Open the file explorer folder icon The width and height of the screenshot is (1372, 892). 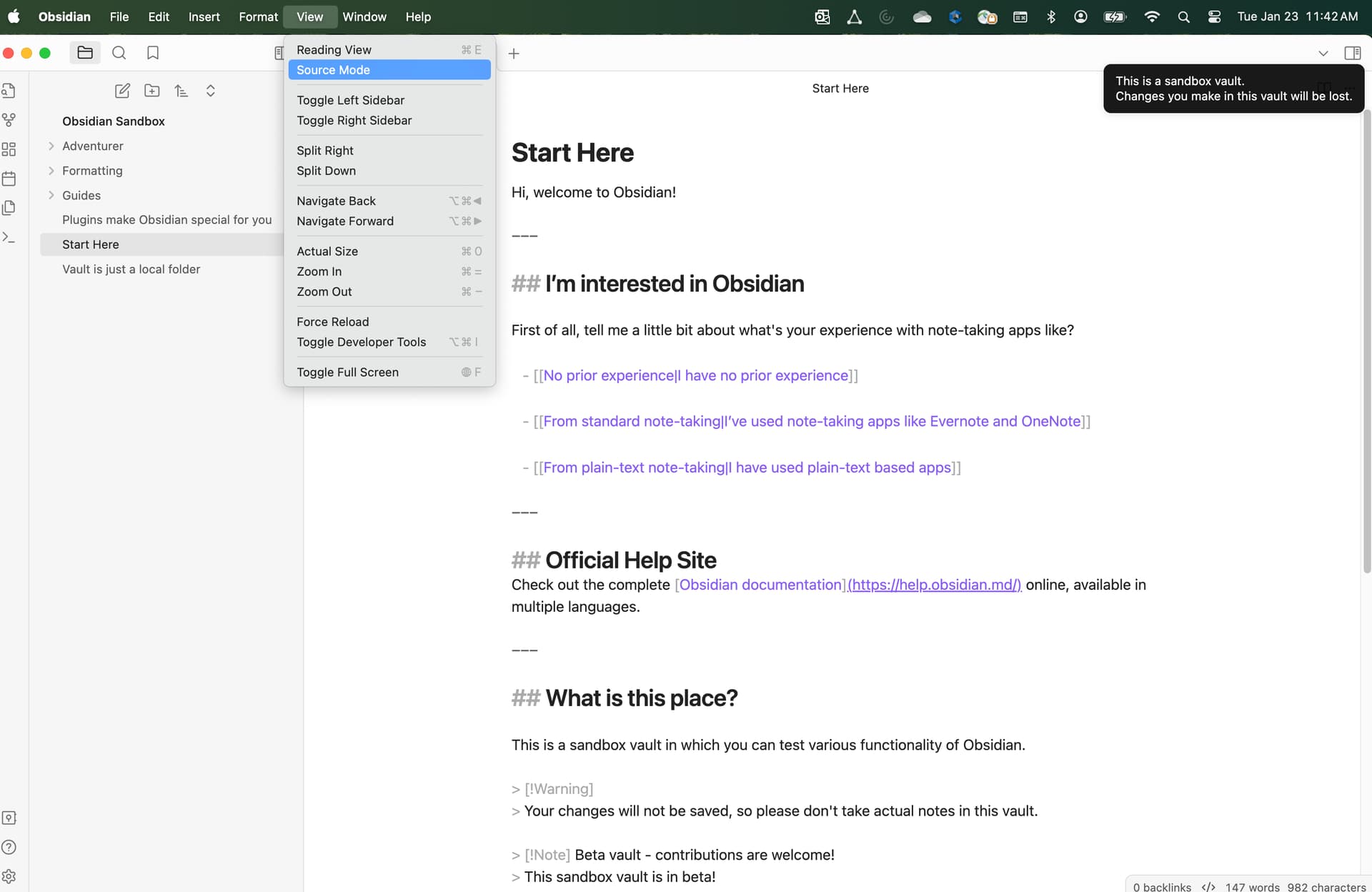[x=85, y=53]
